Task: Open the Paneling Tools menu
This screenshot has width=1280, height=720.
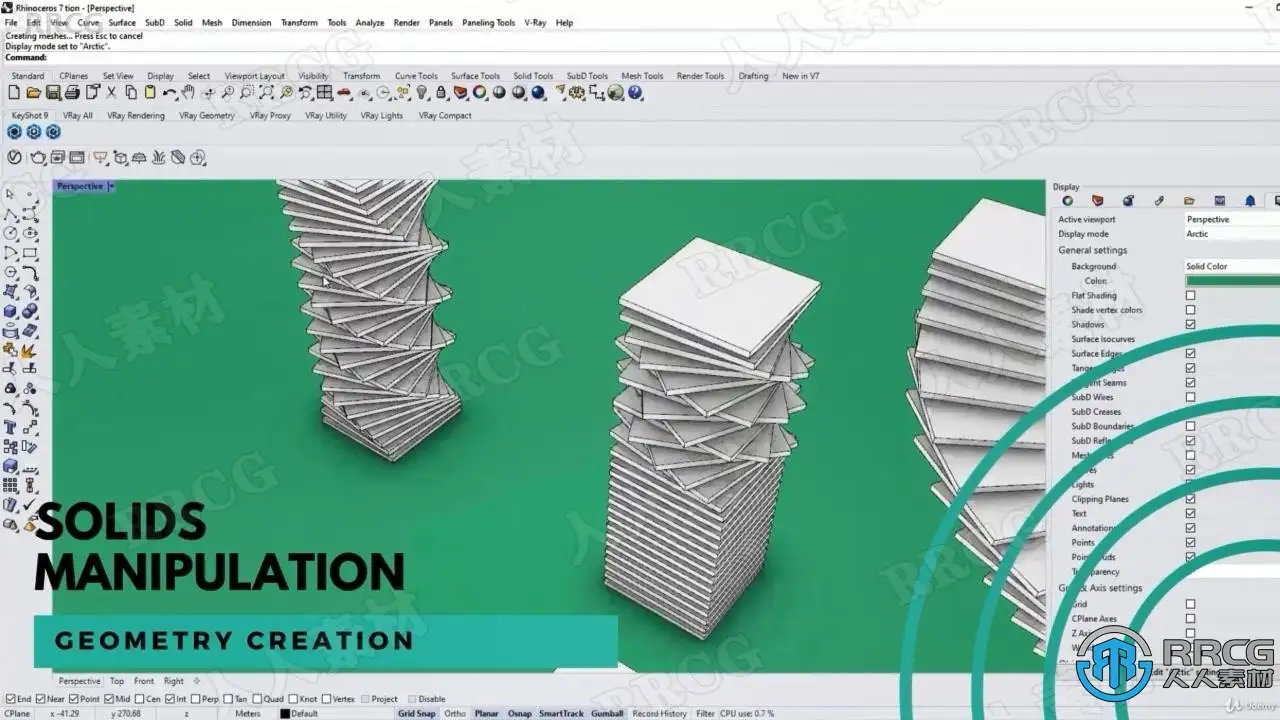Action: pyautogui.click(x=488, y=22)
